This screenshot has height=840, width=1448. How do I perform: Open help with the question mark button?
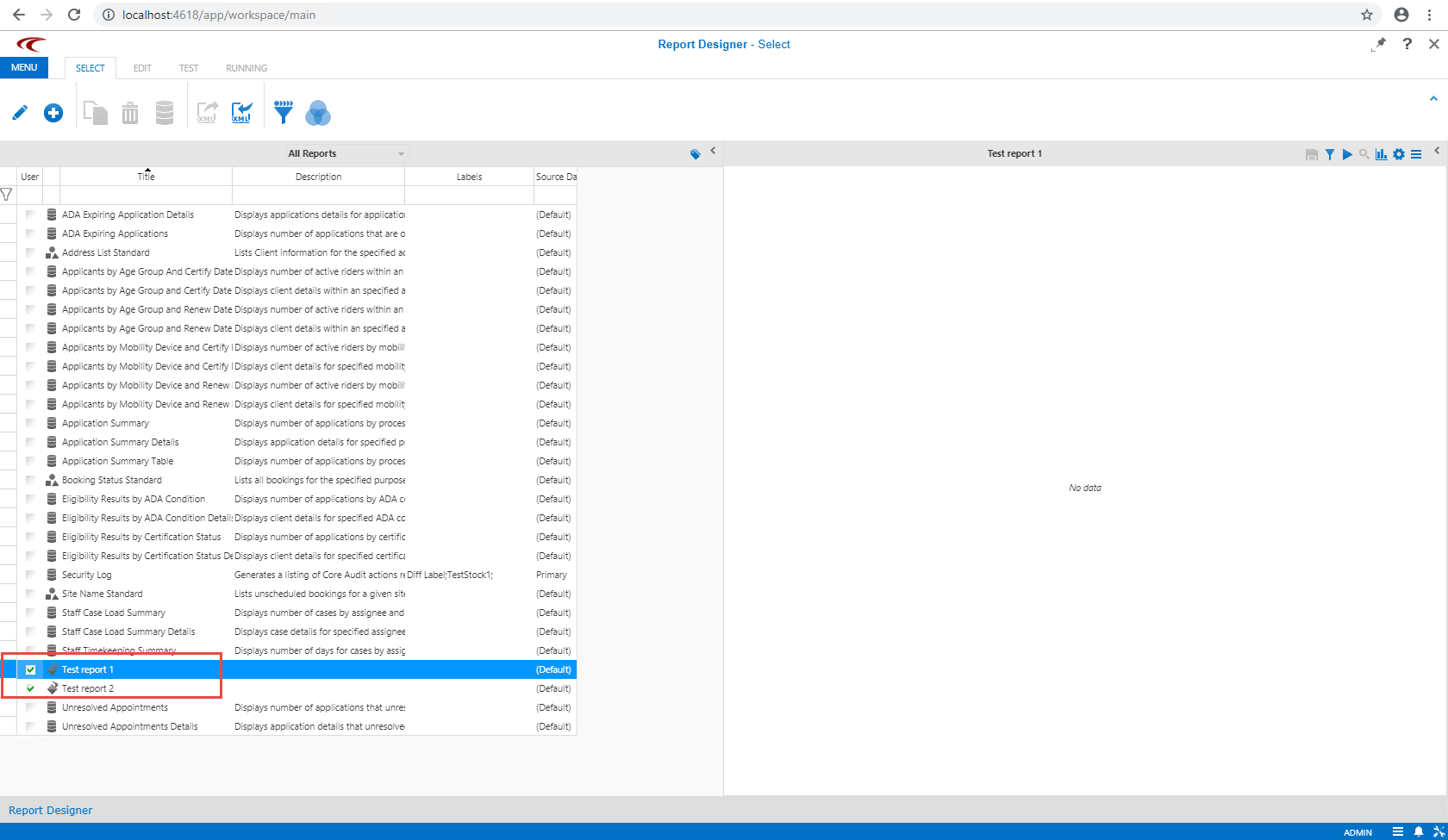1407,44
